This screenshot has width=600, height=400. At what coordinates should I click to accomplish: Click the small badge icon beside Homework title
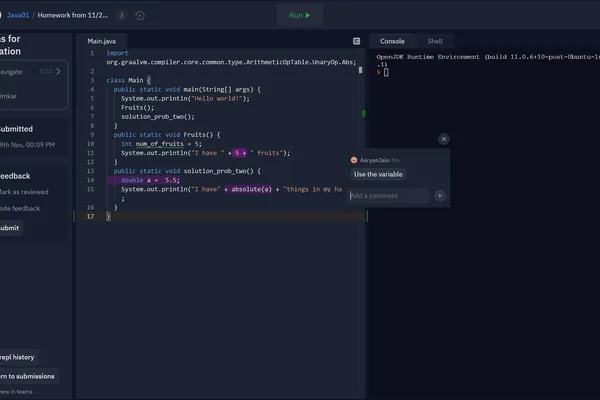(x=122, y=15)
